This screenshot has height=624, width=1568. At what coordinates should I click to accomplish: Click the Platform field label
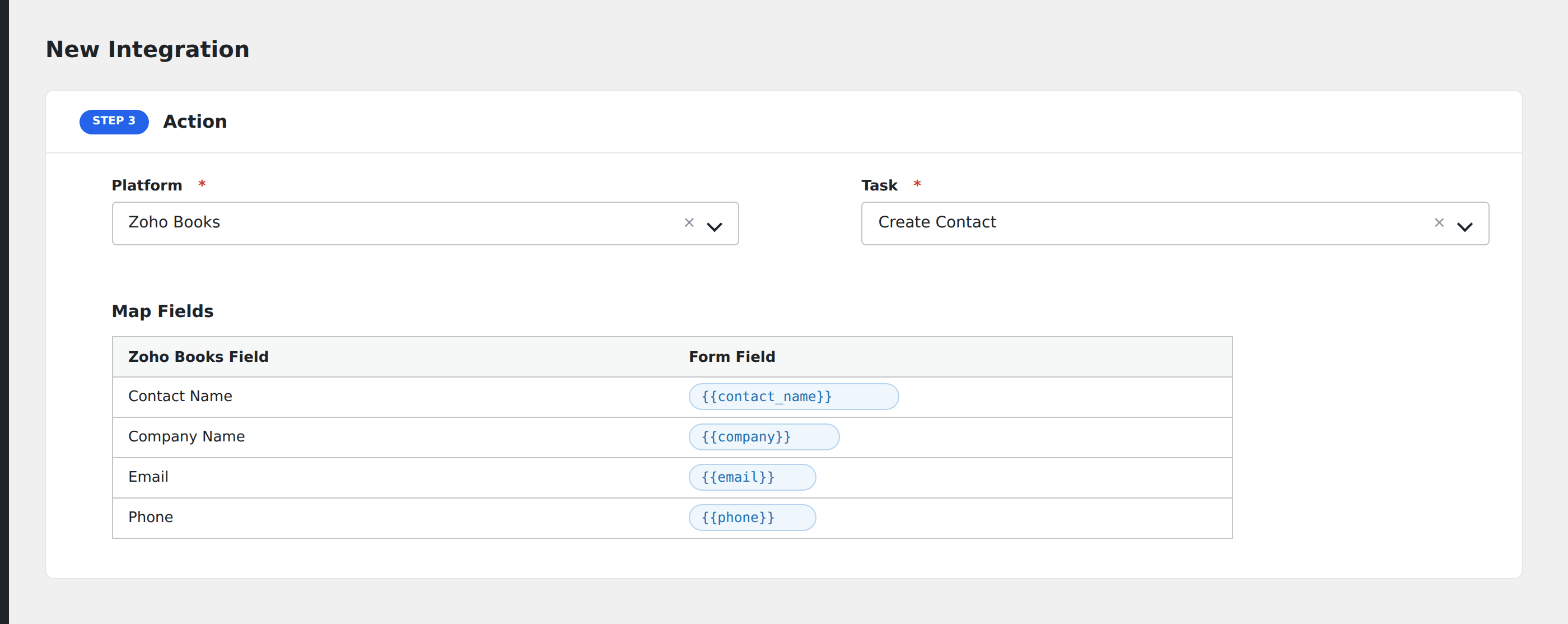click(147, 185)
